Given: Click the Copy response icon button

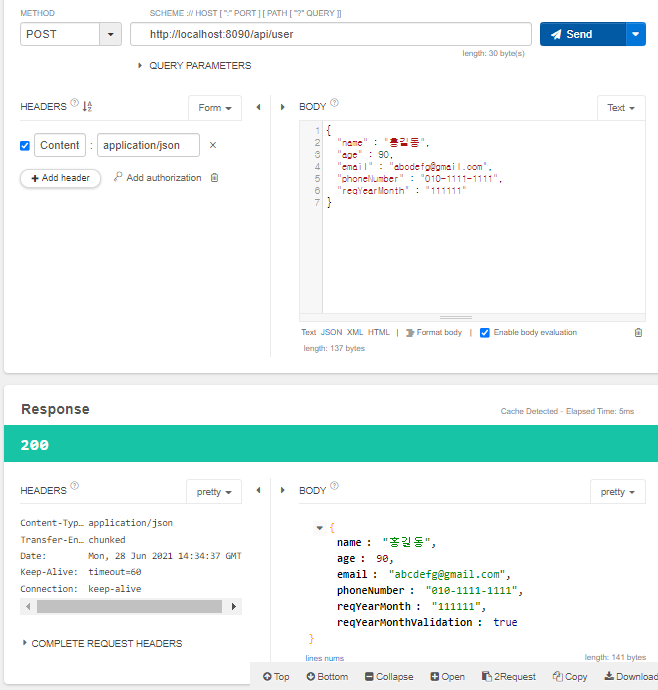Looking at the screenshot, I should pos(570,676).
